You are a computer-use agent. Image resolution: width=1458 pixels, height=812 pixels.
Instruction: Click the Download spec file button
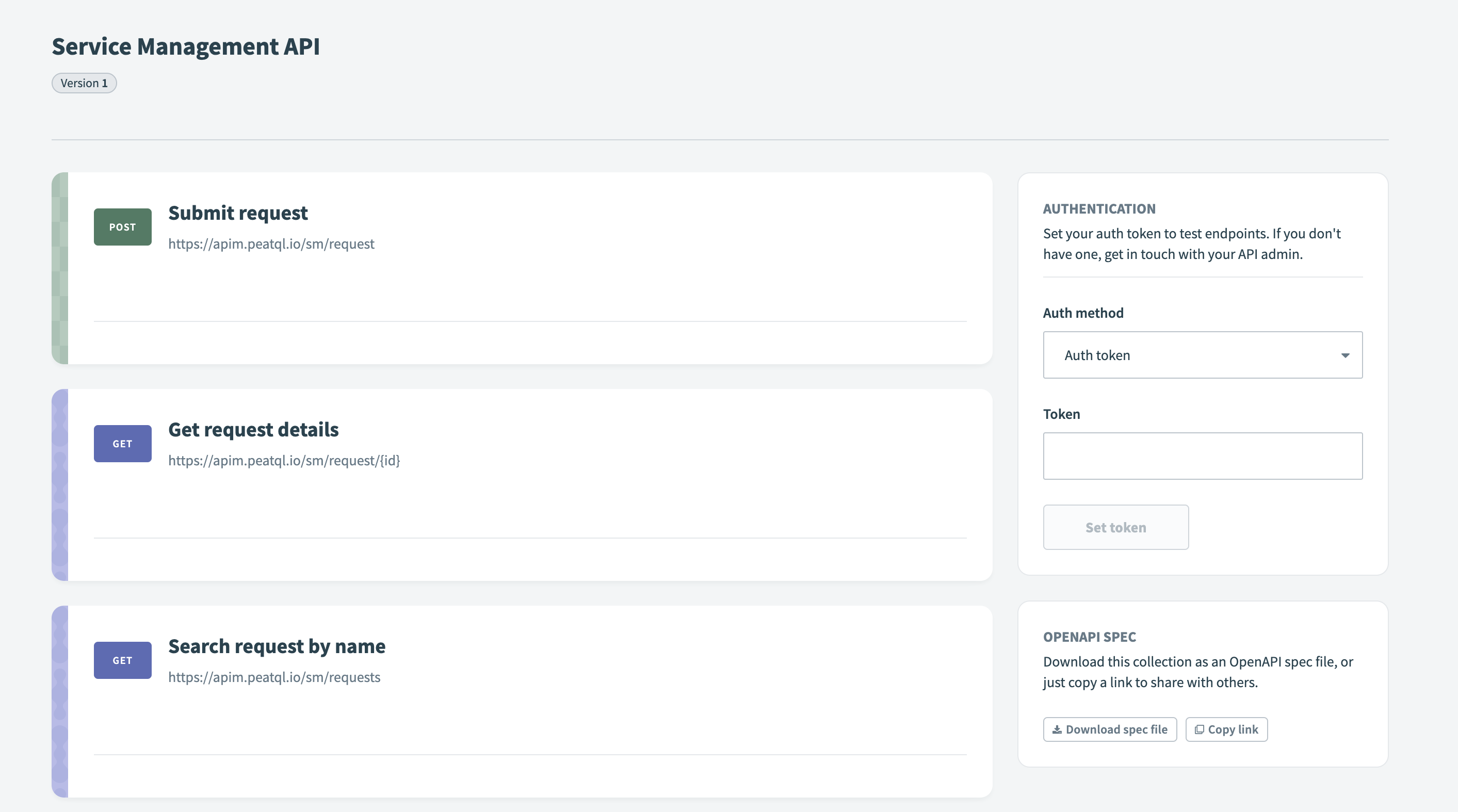1109,729
